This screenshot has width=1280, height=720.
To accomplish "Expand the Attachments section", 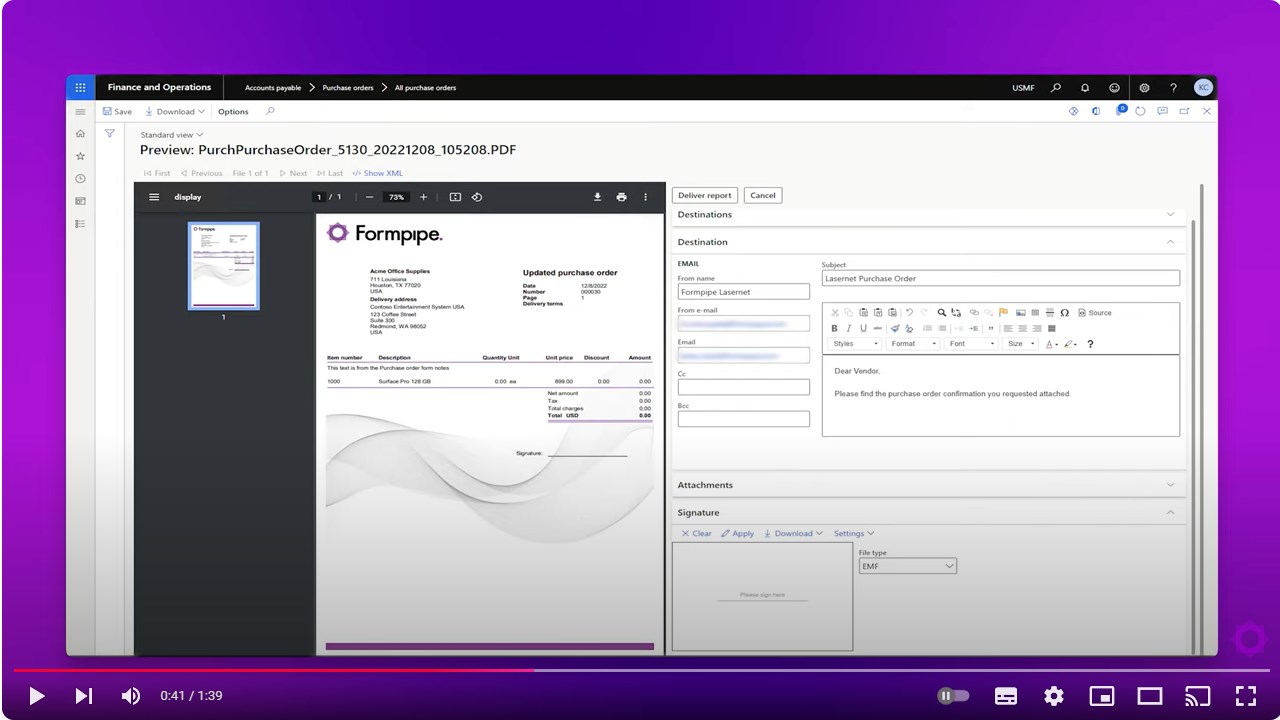I will (927, 485).
